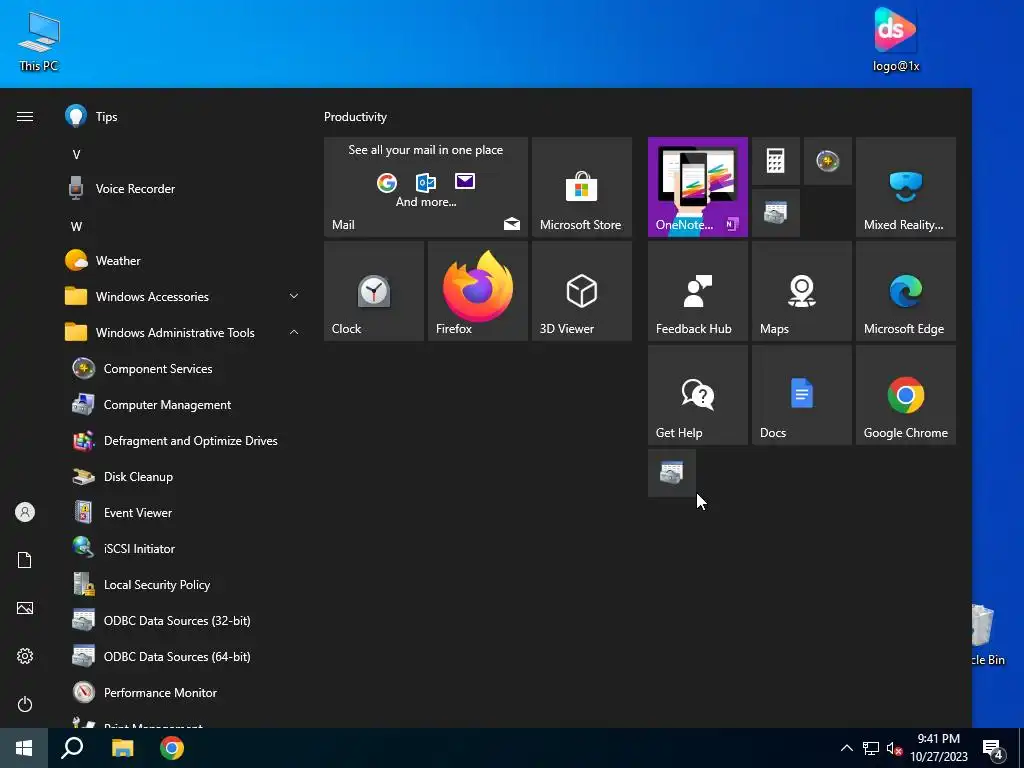Open the Get Help tile

pos(697,395)
